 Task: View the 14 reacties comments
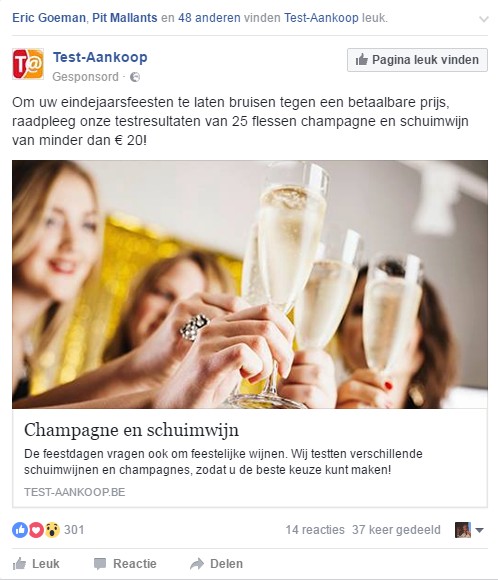pyautogui.click(x=315, y=530)
